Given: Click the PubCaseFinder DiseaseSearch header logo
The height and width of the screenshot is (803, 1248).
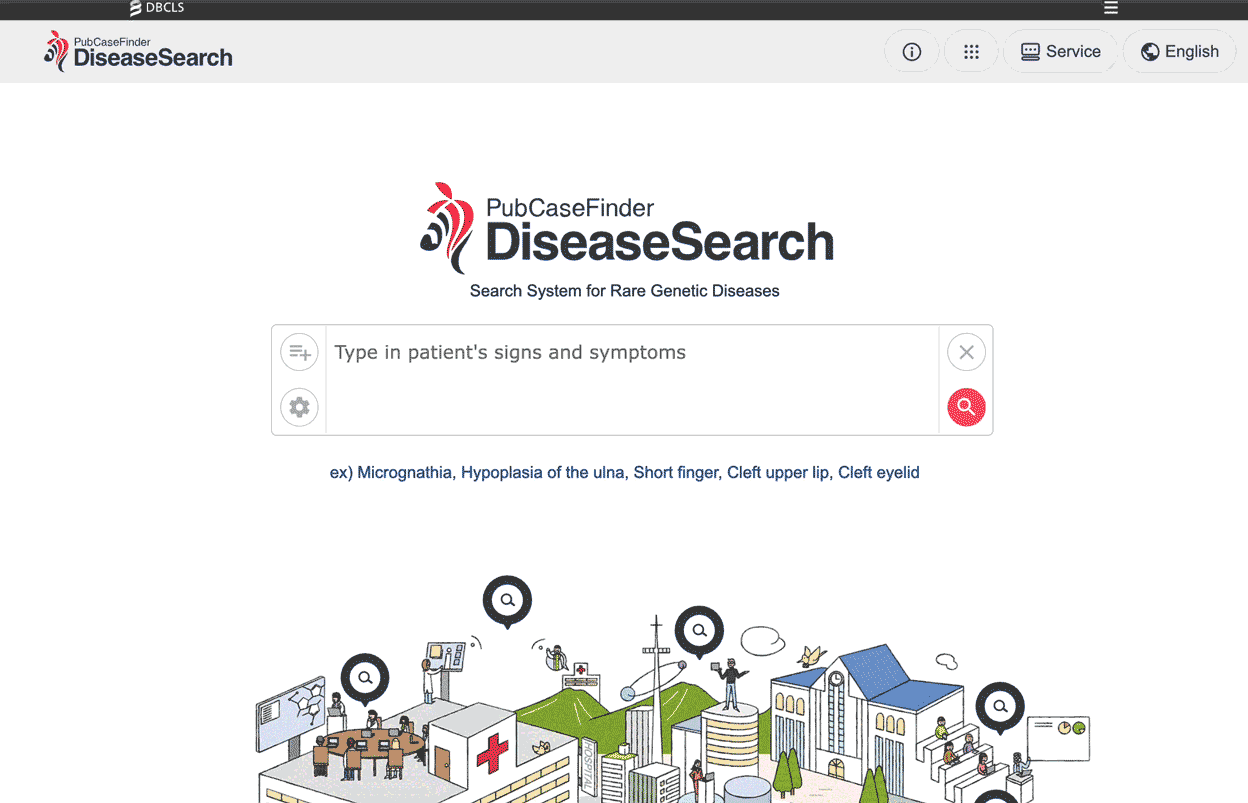Looking at the screenshot, I should pos(138,51).
